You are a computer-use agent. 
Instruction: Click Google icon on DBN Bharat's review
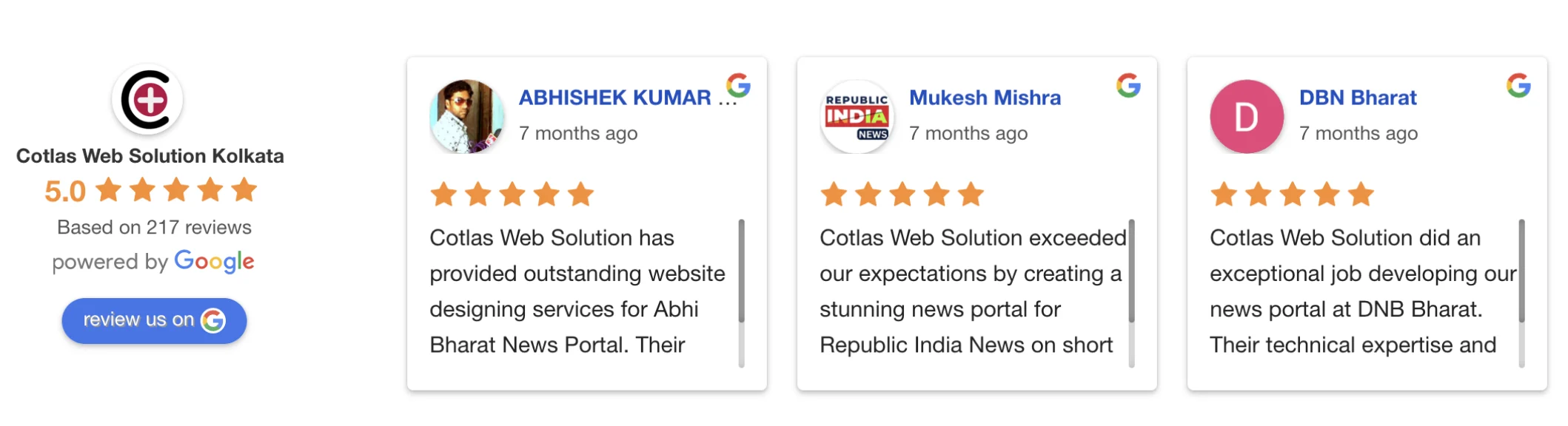(x=1518, y=86)
